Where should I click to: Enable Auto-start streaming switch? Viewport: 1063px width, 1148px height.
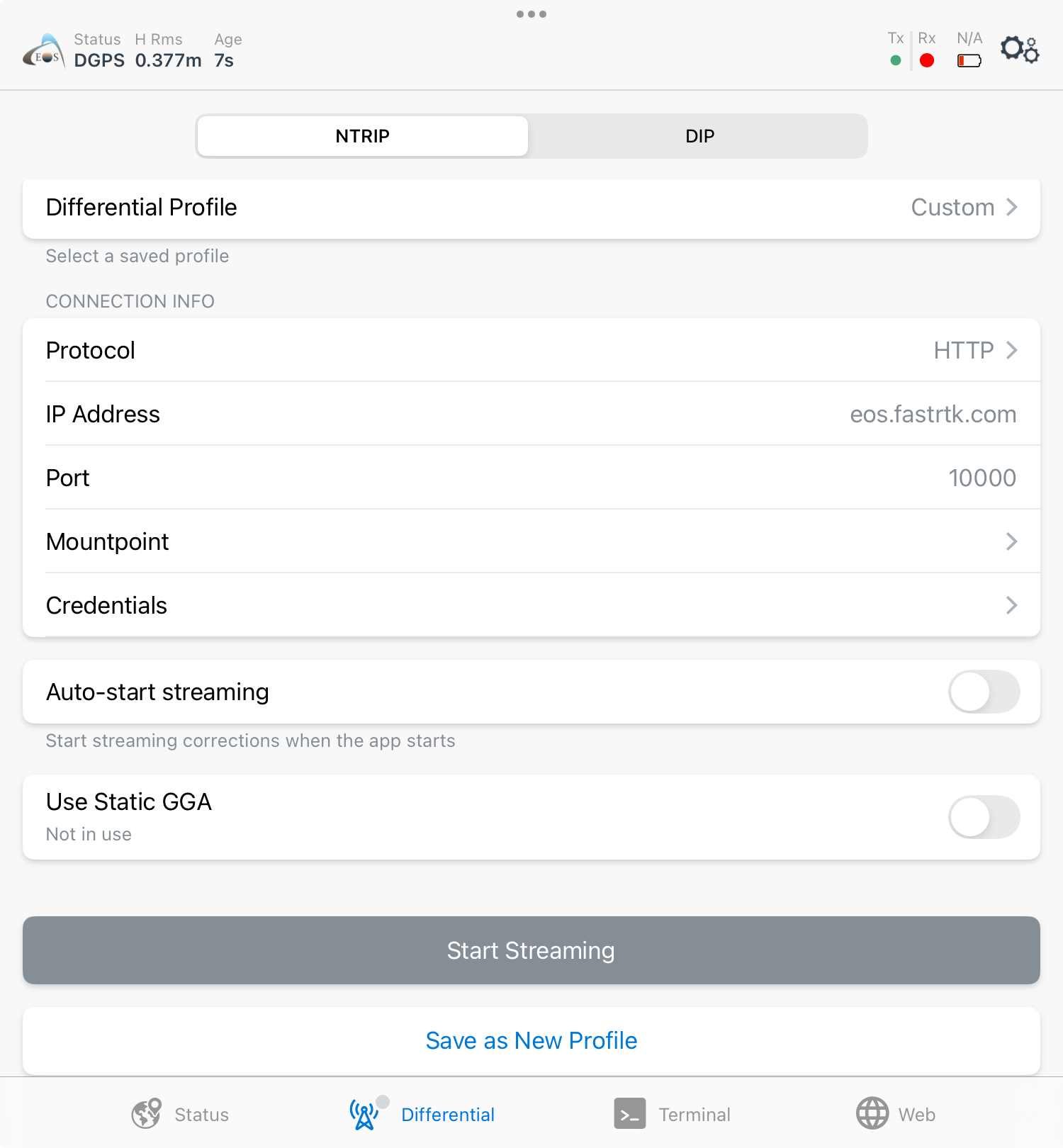(x=984, y=692)
